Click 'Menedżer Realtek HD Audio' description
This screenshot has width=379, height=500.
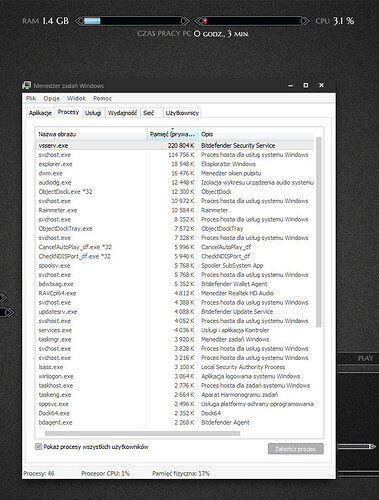(237, 293)
